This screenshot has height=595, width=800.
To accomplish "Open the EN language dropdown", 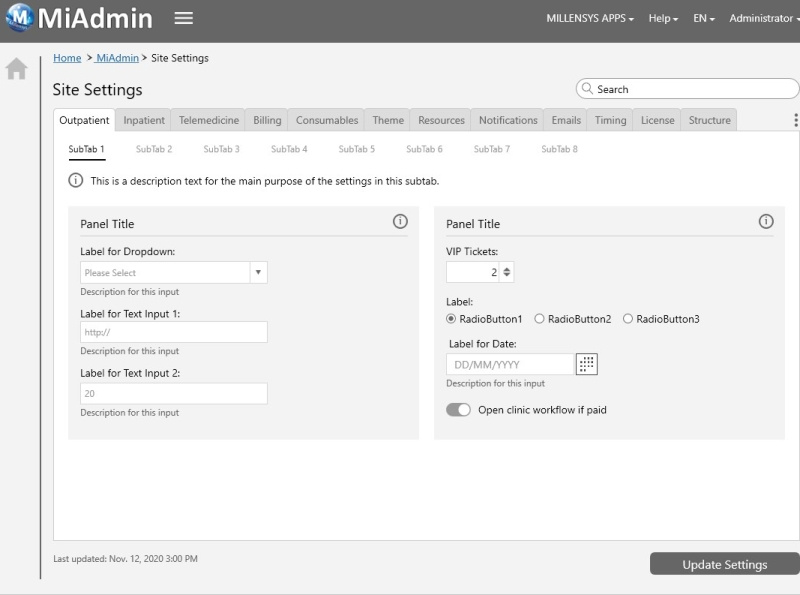I will [x=701, y=17].
